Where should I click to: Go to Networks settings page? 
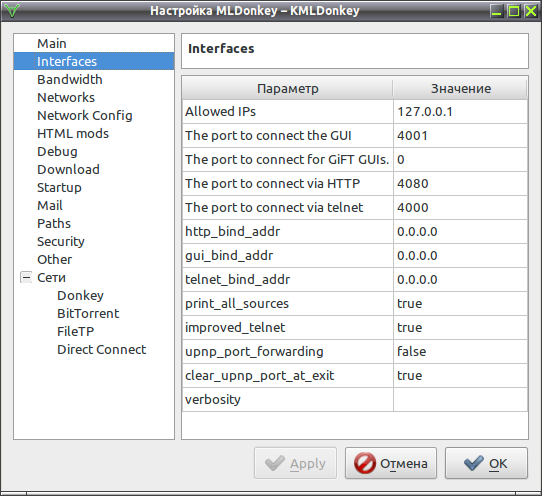[x=66, y=97]
